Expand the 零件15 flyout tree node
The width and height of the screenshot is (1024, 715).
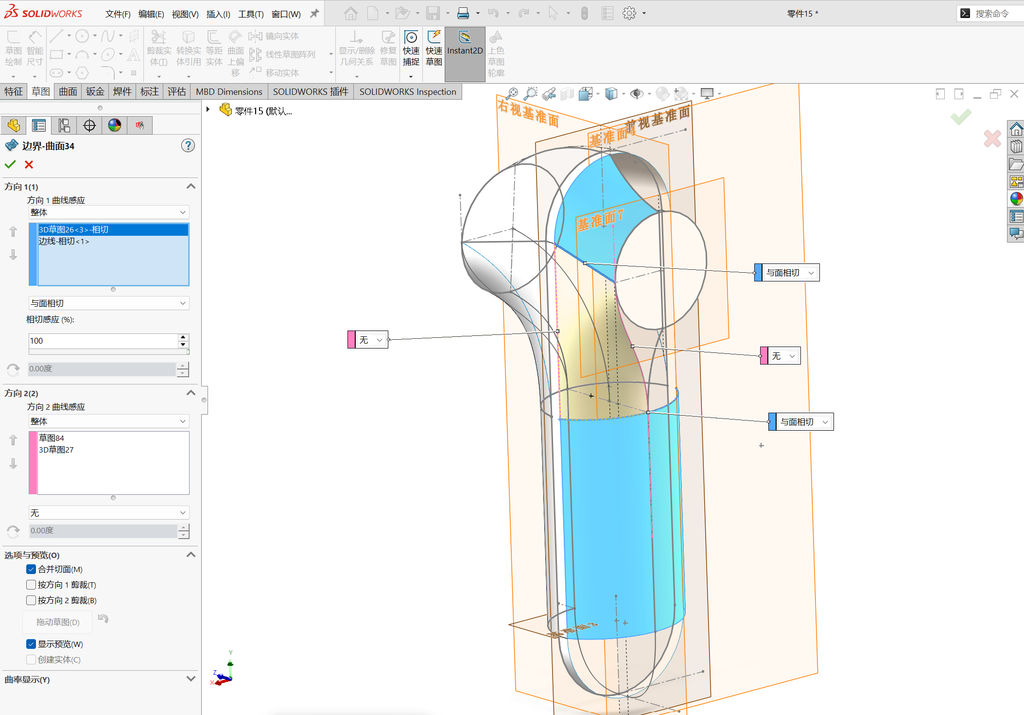point(208,110)
